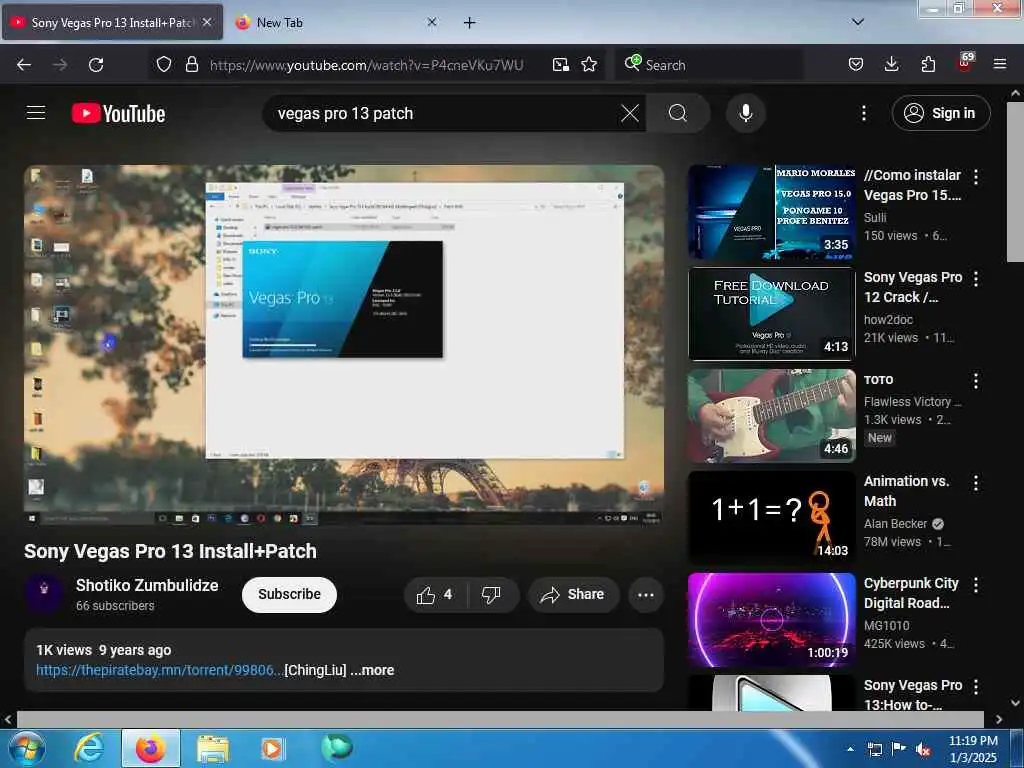The width and height of the screenshot is (1024, 768).
Task: Click the youtube.com address bar URL
Action: point(366,65)
